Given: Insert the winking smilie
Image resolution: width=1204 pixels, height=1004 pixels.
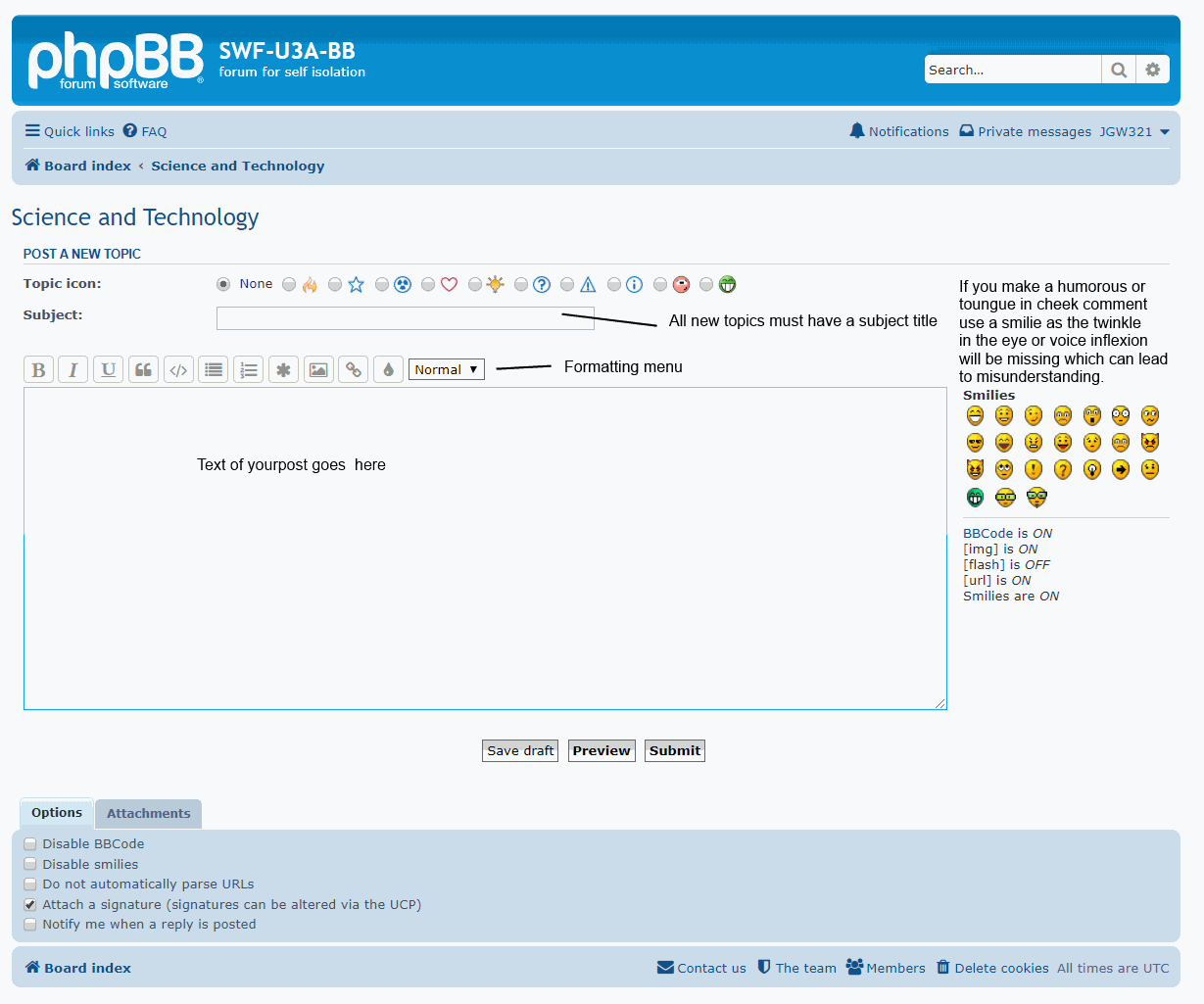Looking at the screenshot, I should tap(1034, 415).
